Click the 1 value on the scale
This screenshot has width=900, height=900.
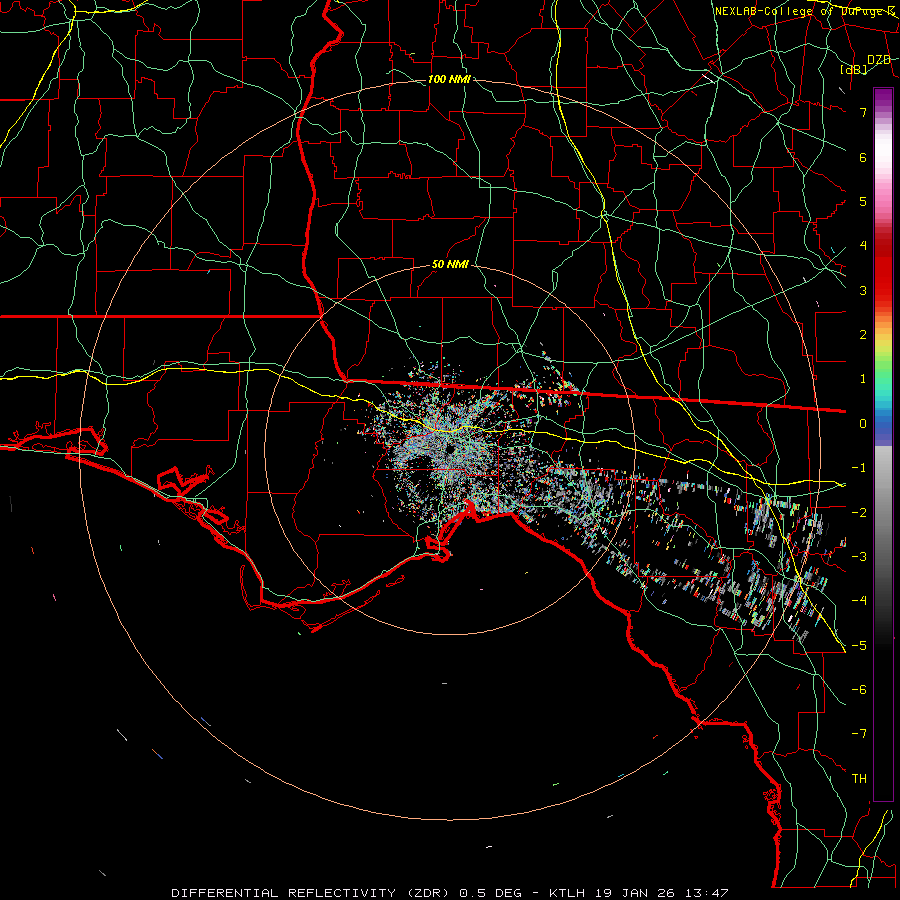[x=863, y=379]
